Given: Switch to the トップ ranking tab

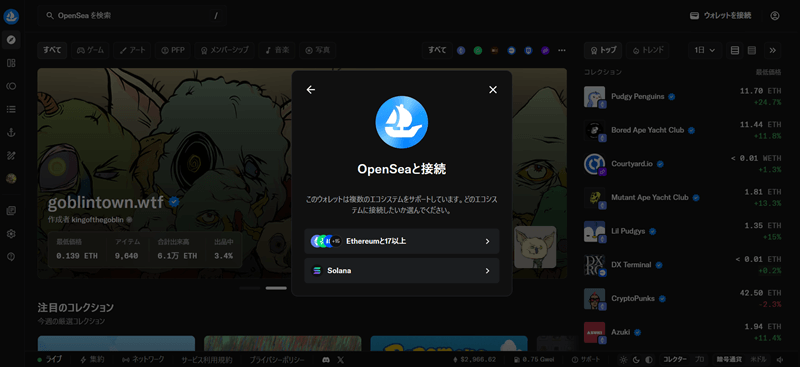Looking at the screenshot, I should point(603,51).
